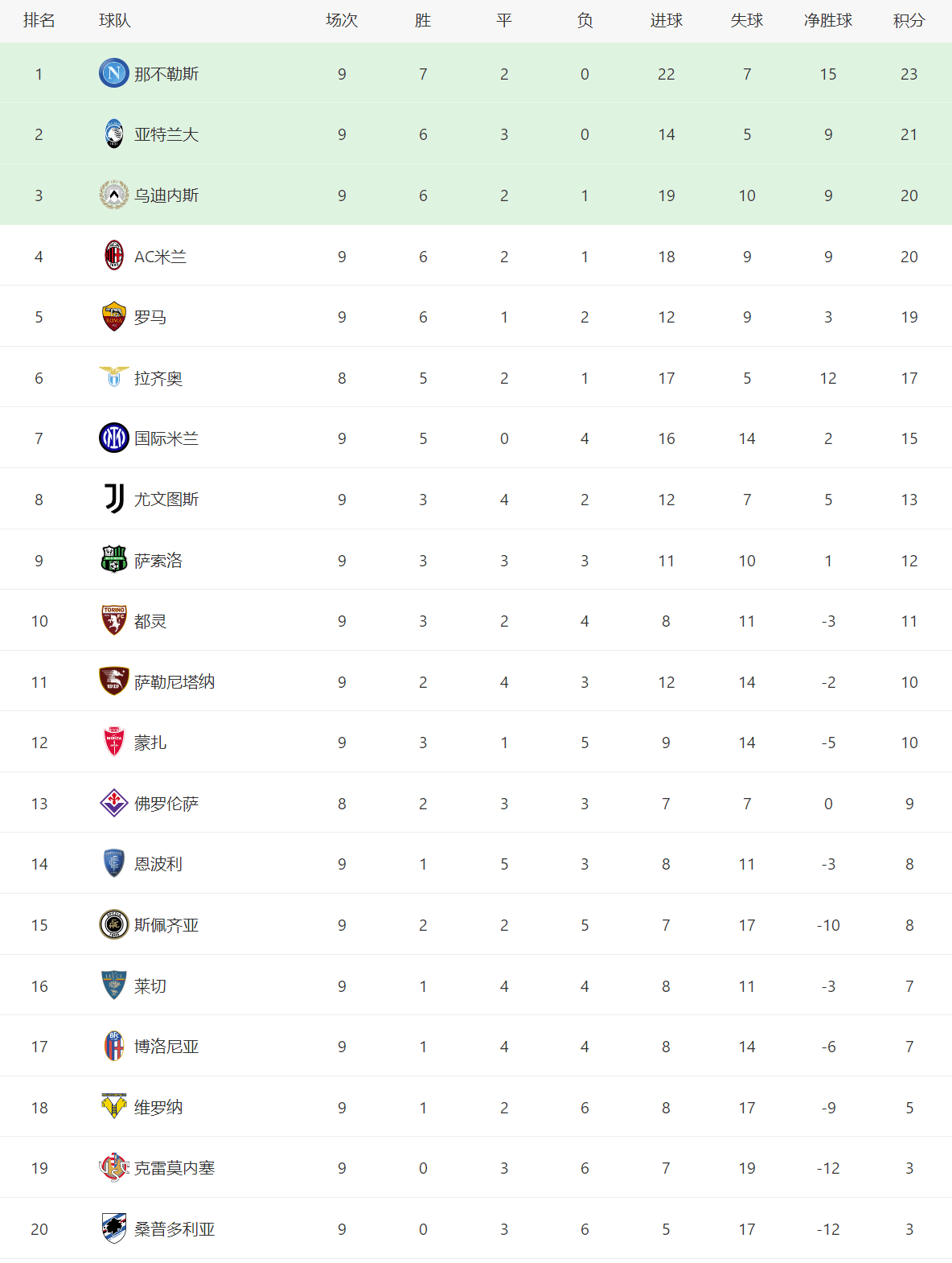Click the Fiorentina purple lily icon

click(x=114, y=803)
